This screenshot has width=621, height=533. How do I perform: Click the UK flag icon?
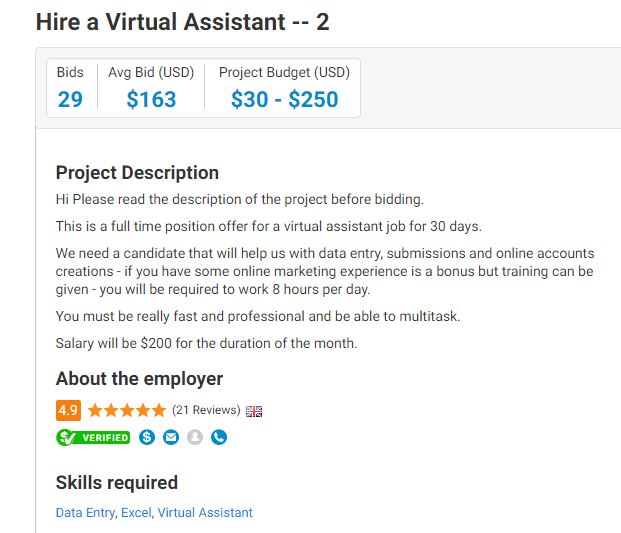tap(254, 411)
